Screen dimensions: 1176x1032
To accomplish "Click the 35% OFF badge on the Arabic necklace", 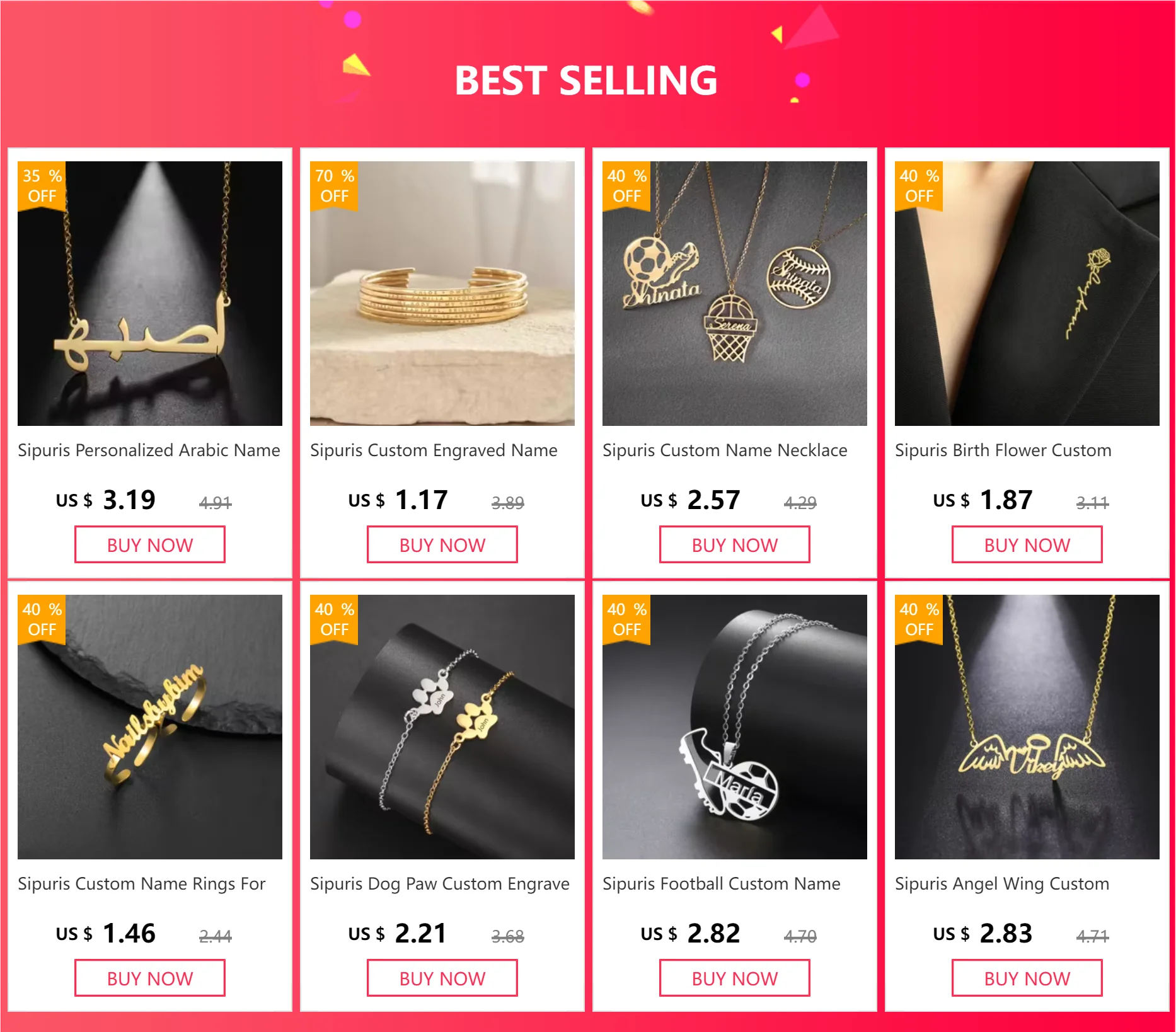I will coord(42,185).
